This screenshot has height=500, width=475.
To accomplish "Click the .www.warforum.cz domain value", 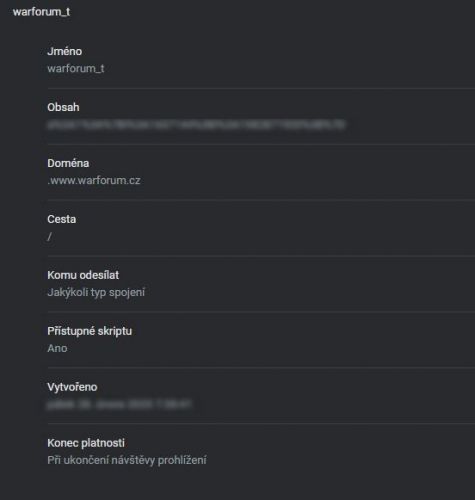I will (94, 181).
